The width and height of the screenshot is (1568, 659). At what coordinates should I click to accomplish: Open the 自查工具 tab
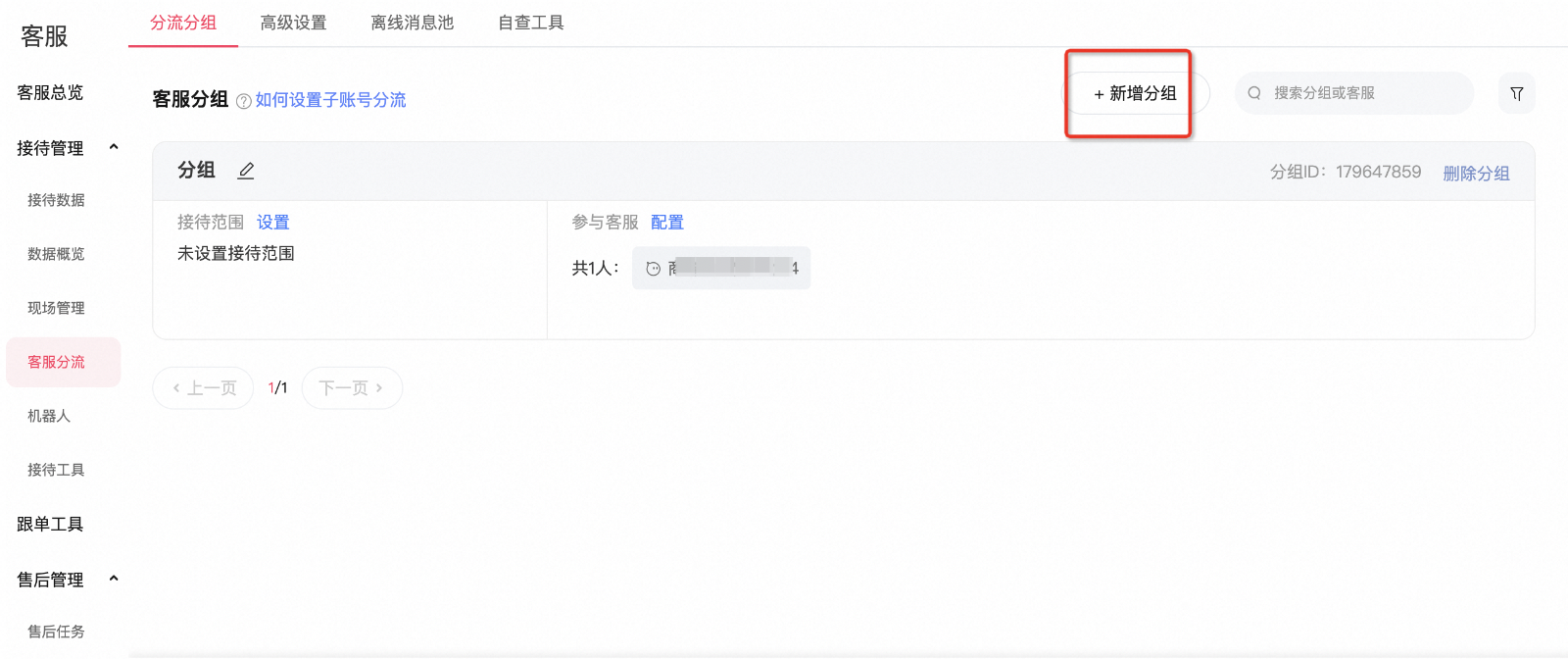[x=531, y=23]
